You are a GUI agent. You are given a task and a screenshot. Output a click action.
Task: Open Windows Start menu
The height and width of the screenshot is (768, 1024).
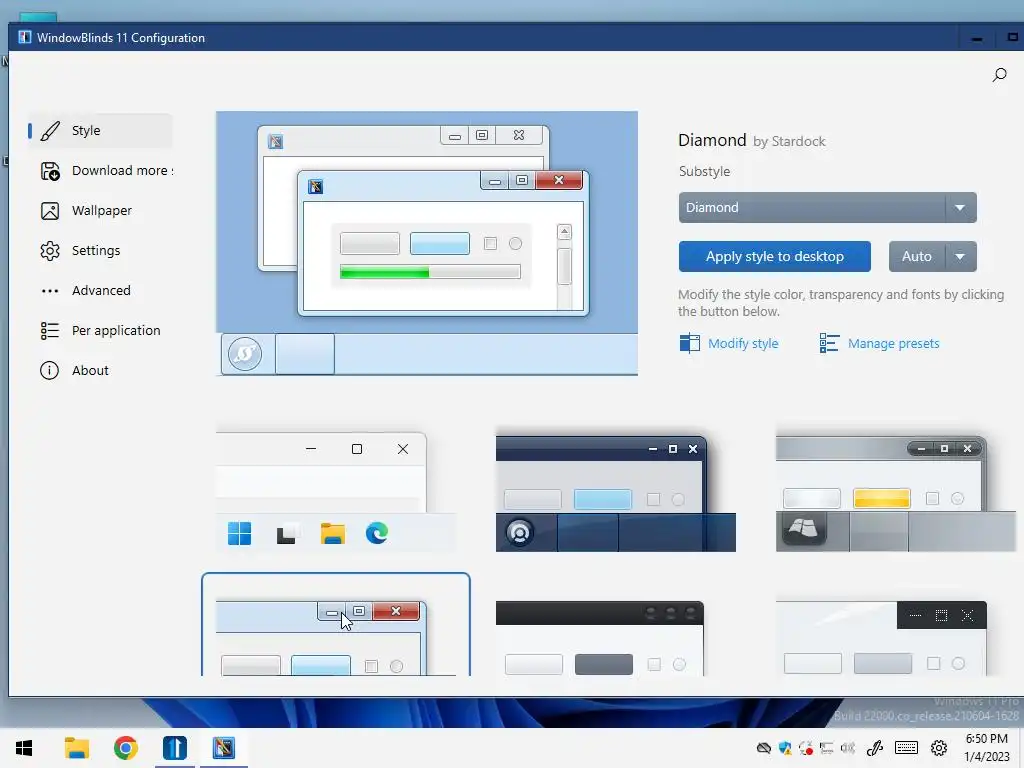24,748
